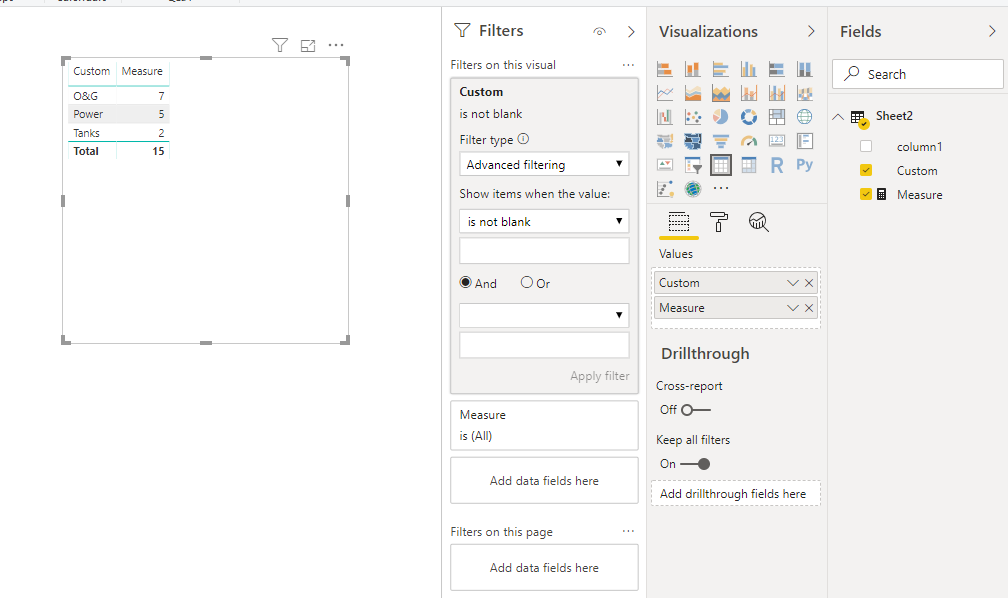Click the visual header filter funnel icon
The image size is (1008, 598).
(280, 45)
